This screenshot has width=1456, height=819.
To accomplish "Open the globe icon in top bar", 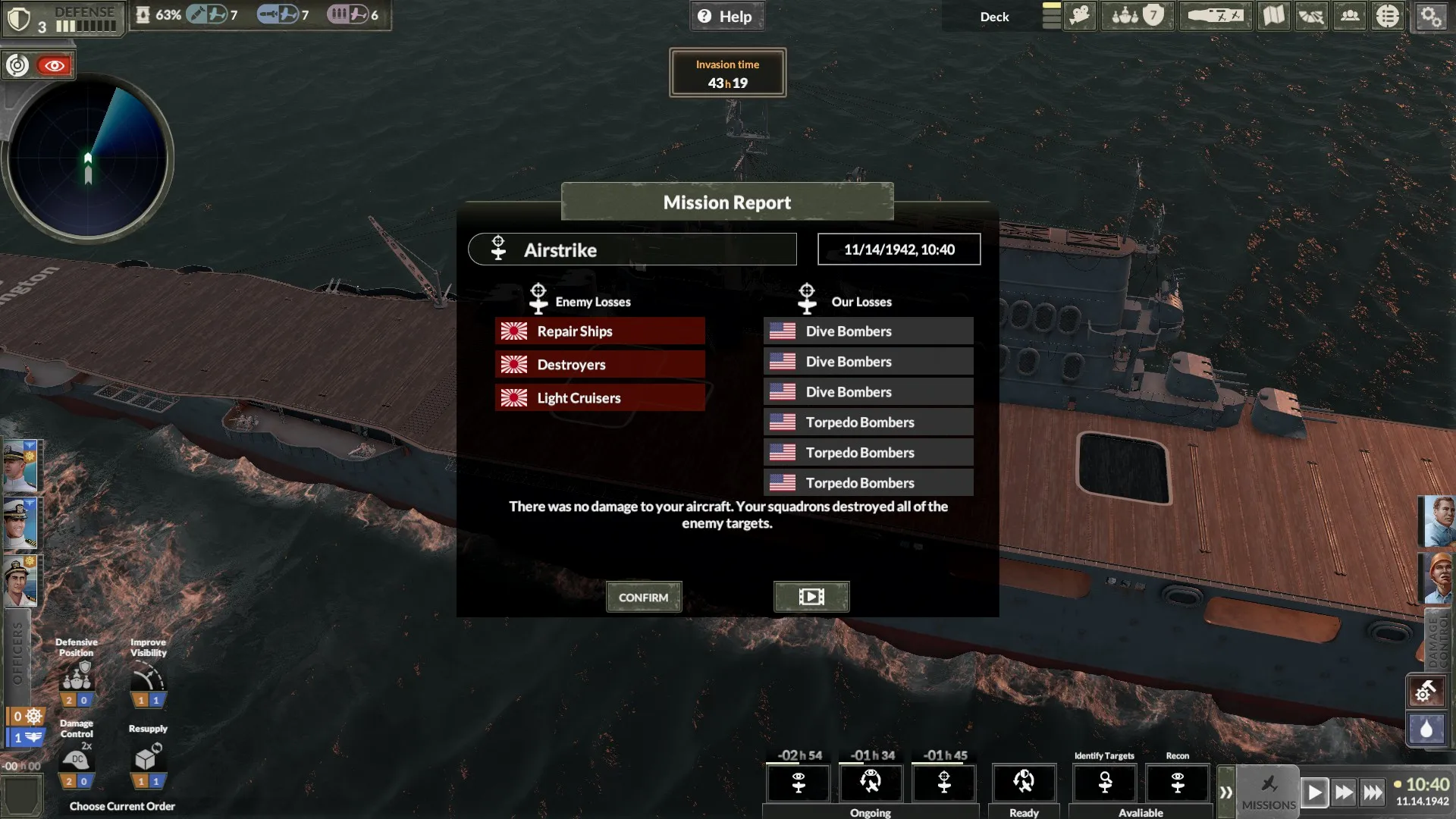I will point(1388,16).
